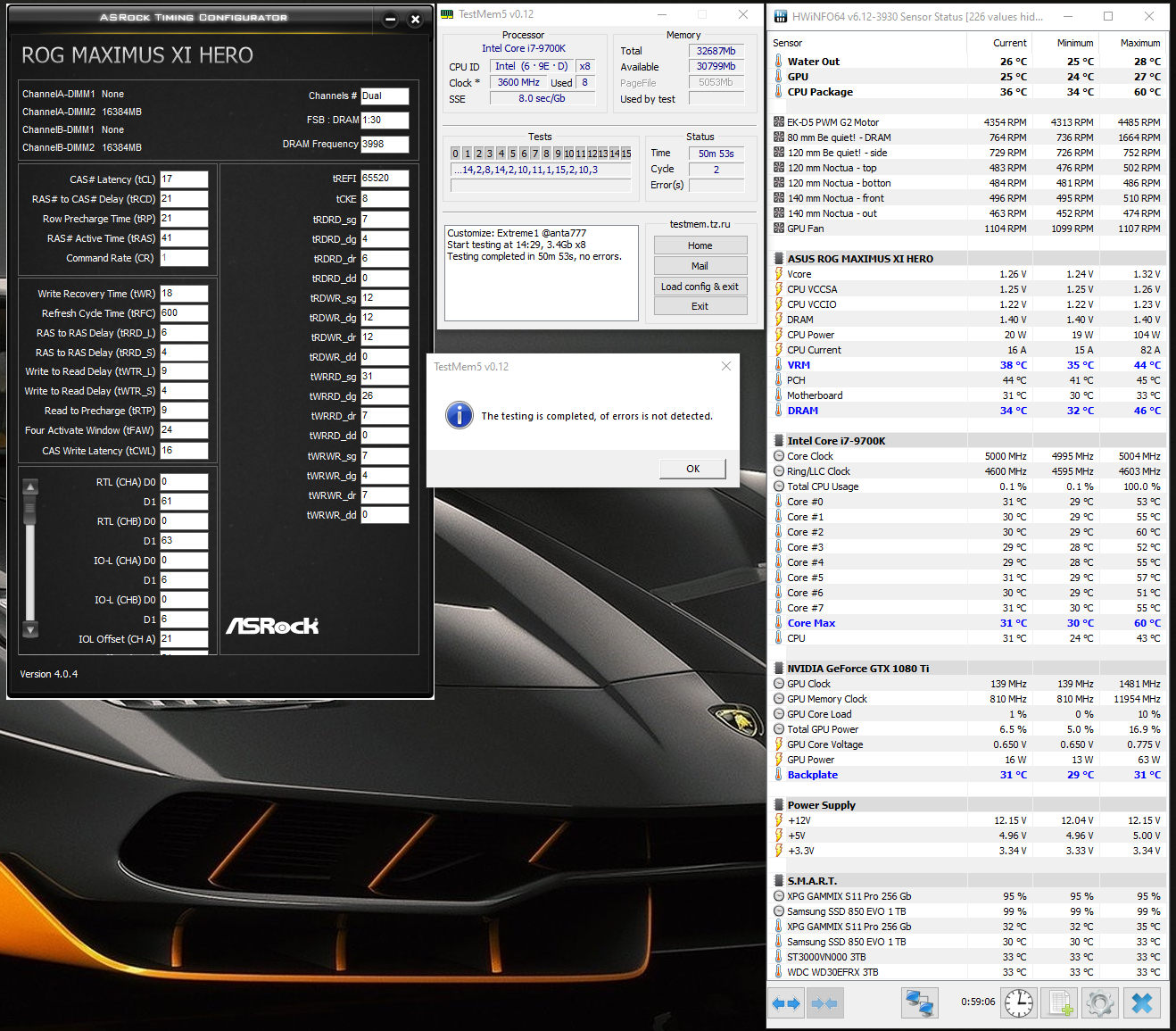Click the fan icon beside GPU Fan
1176x1031 pixels.
[779, 229]
